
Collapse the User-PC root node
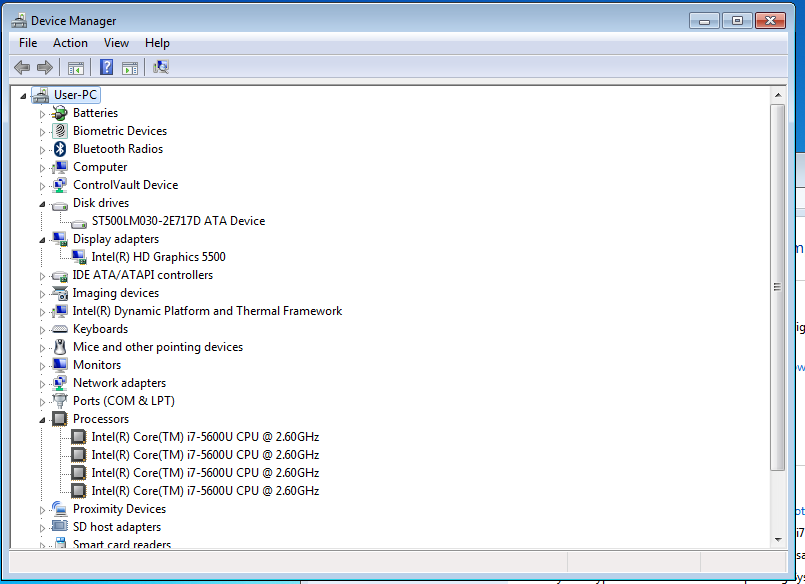tap(23, 95)
